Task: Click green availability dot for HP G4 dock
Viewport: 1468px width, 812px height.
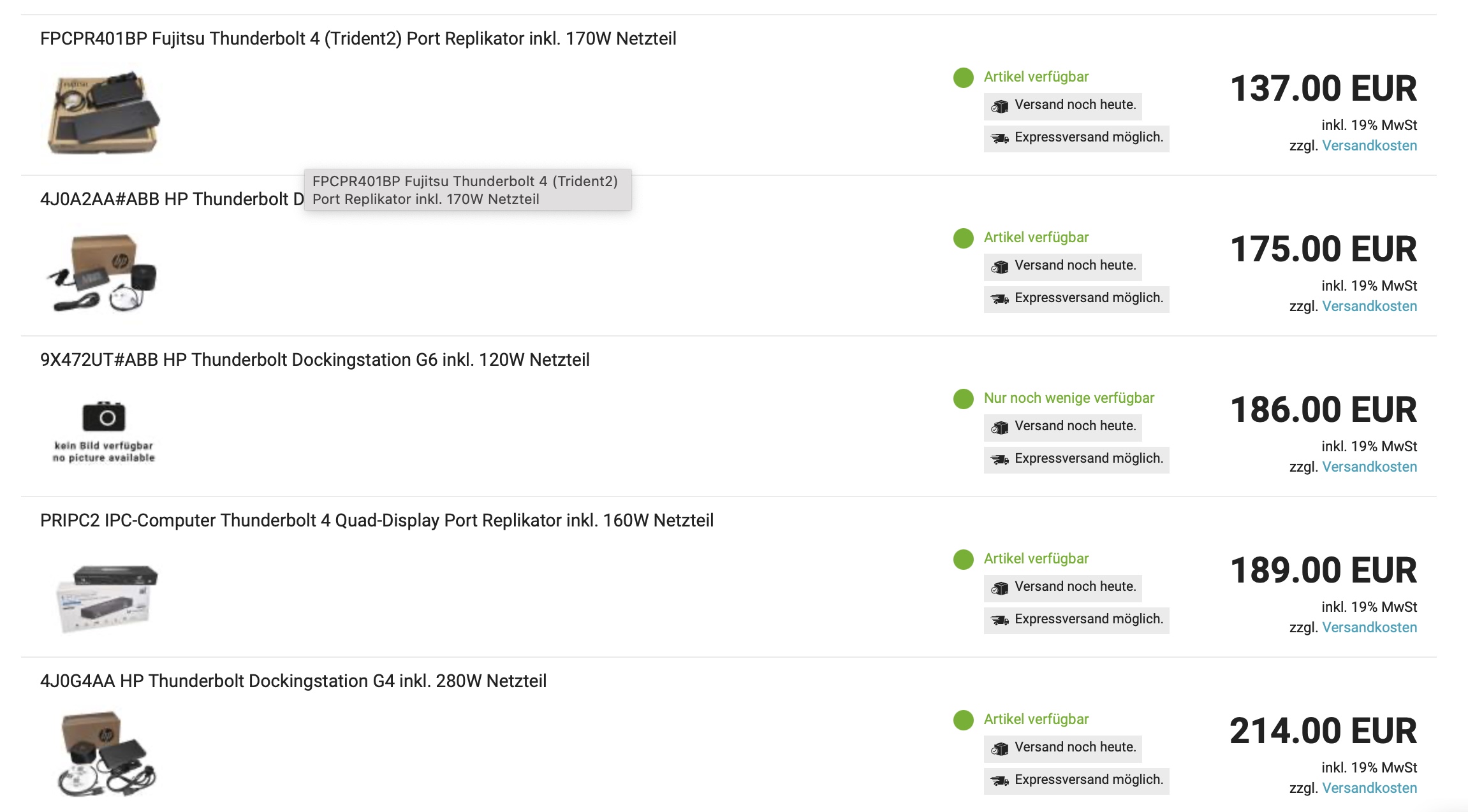Action: (x=963, y=720)
